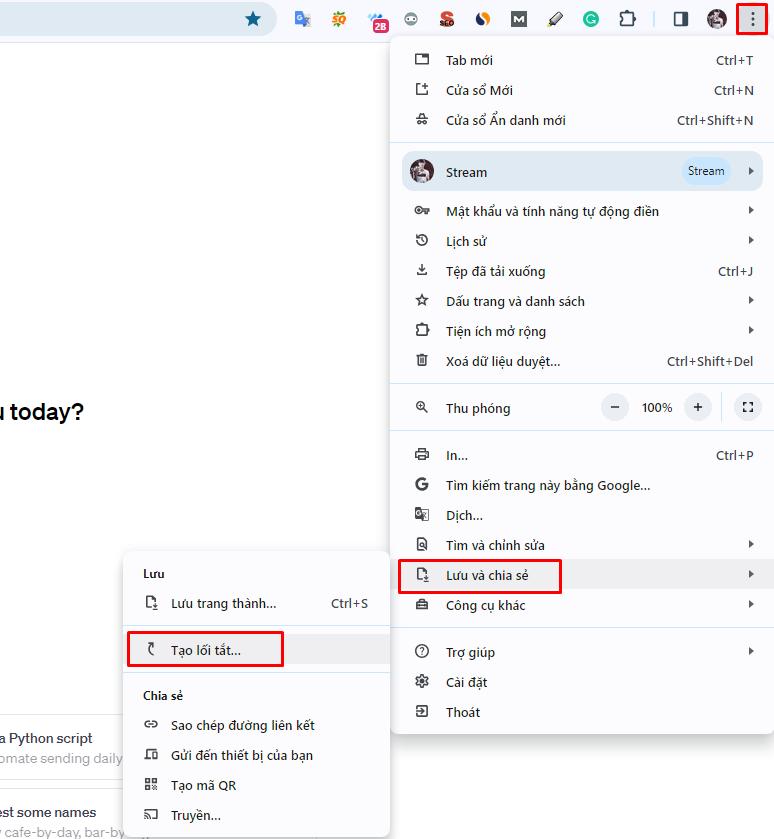Increase zoom with the plus button

pos(698,407)
